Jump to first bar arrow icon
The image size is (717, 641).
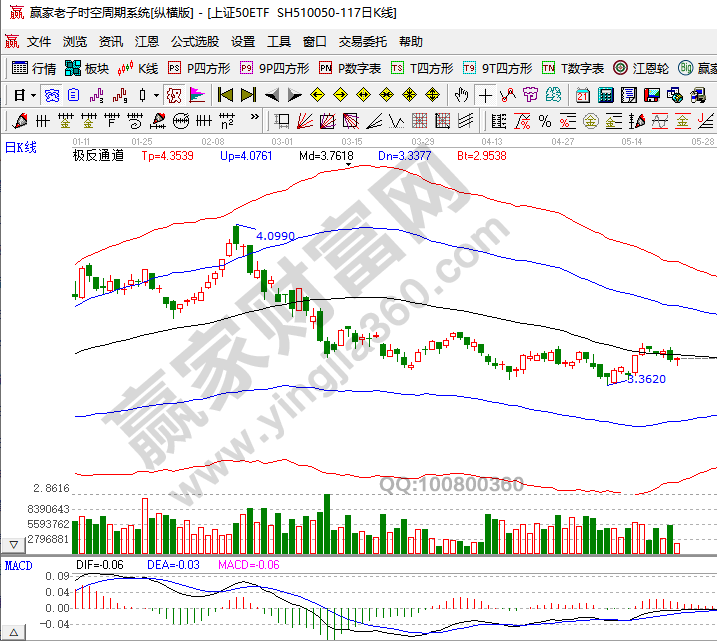pyautogui.click(x=225, y=95)
